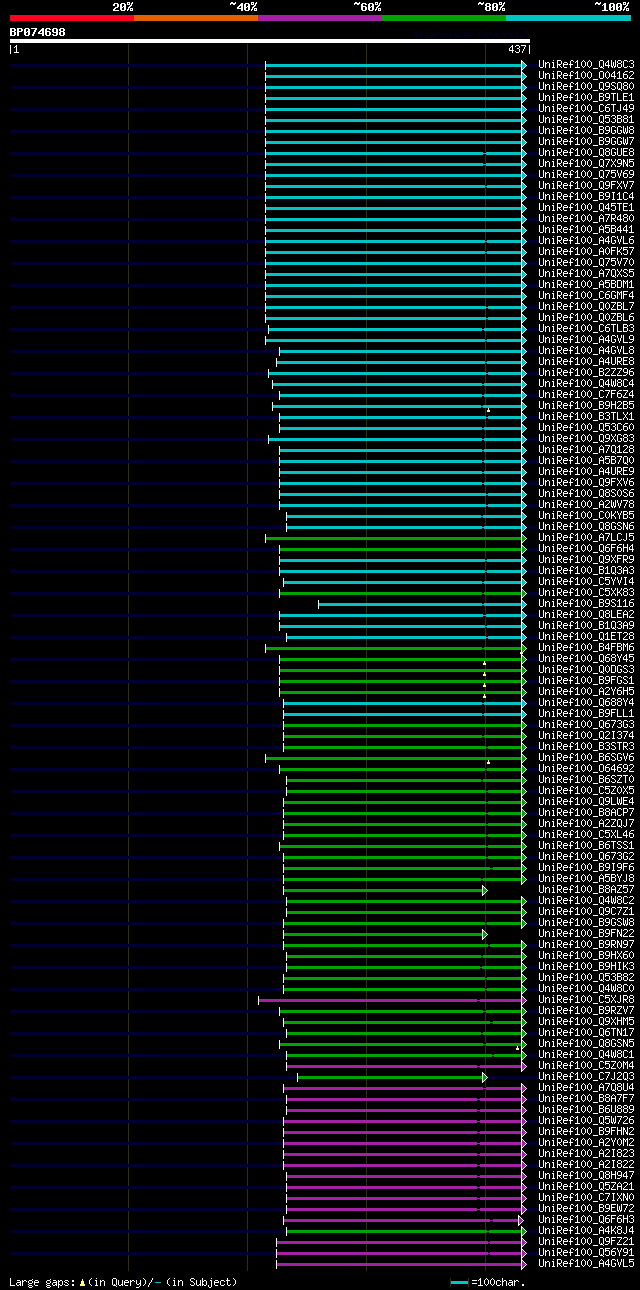The height and width of the screenshot is (1290, 640).
Task: Select label UniRef100_Q68Y45
Action: 586,658
